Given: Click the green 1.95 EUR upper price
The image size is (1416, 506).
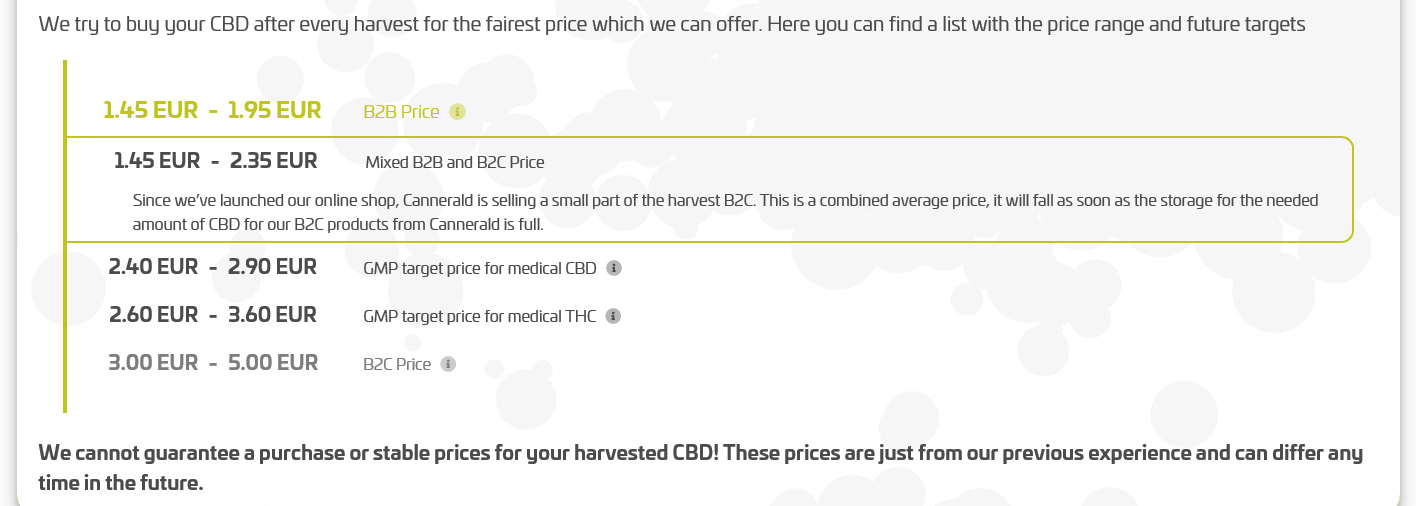Looking at the screenshot, I should 274,110.
